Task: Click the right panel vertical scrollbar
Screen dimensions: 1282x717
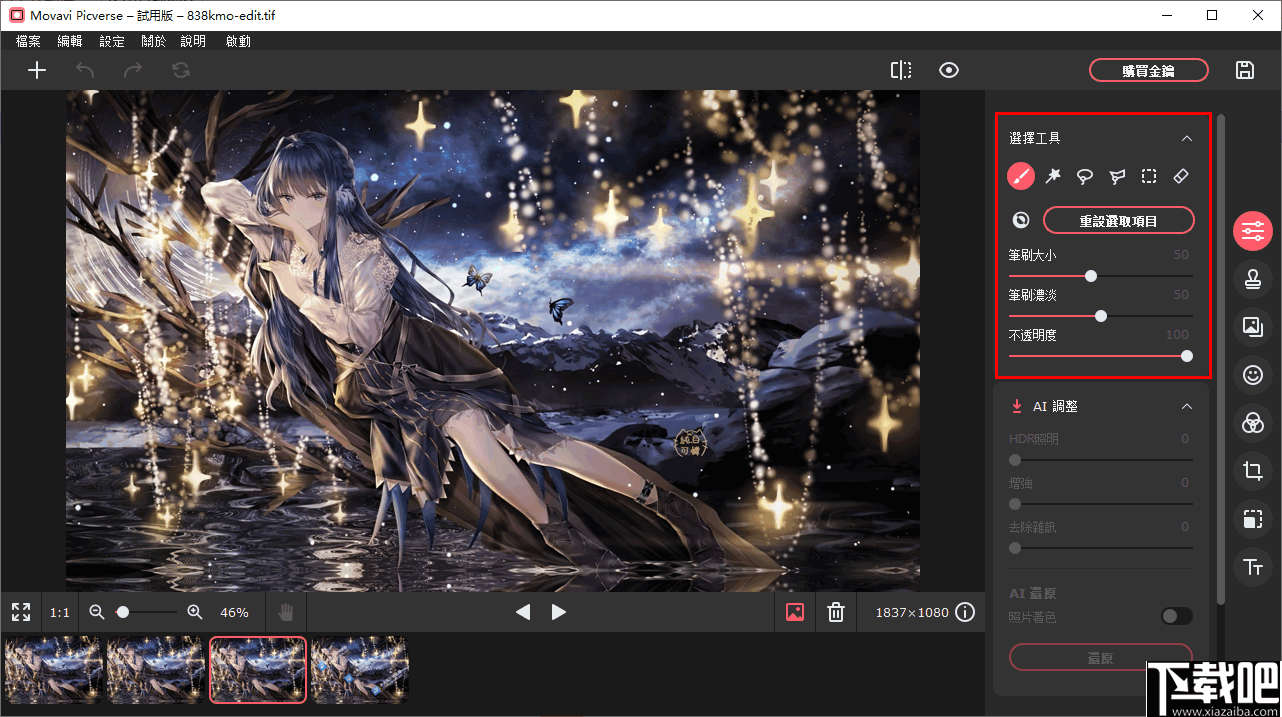Action: 1221,360
